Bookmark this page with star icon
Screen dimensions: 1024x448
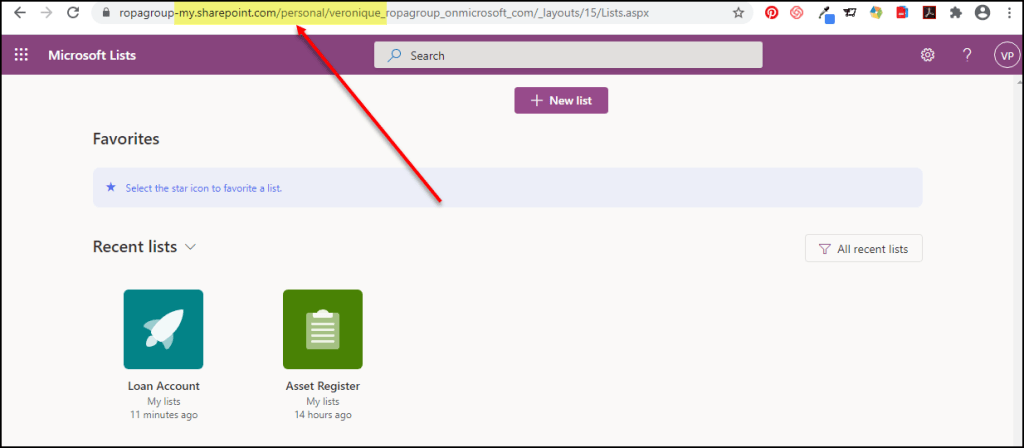[x=738, y=13]
